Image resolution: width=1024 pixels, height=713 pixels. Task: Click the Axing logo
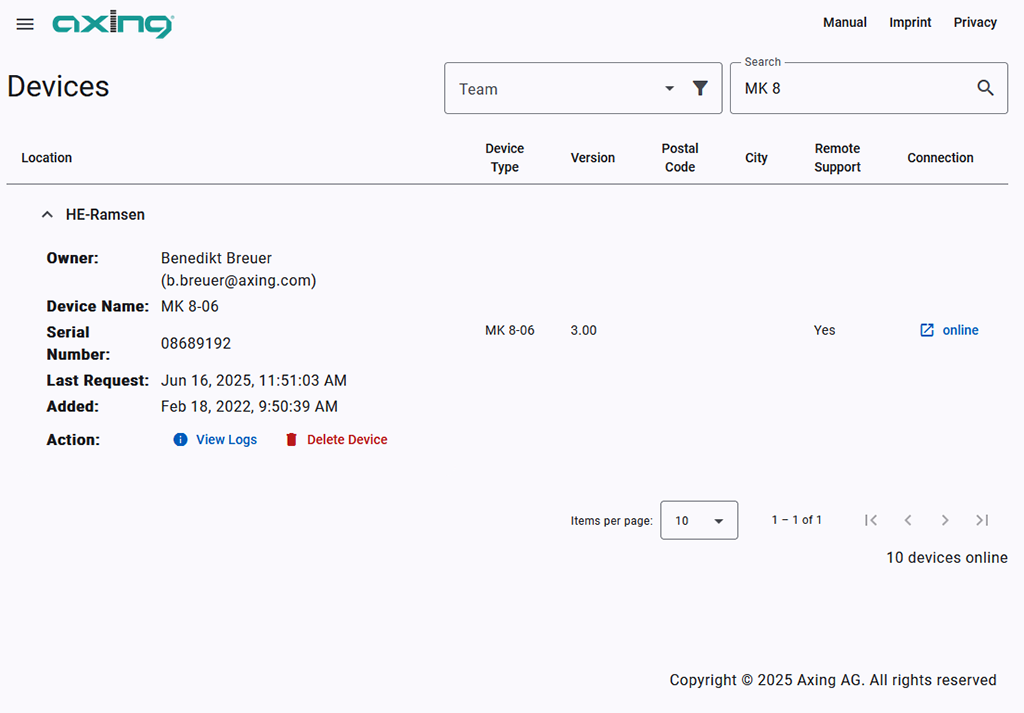113,24
